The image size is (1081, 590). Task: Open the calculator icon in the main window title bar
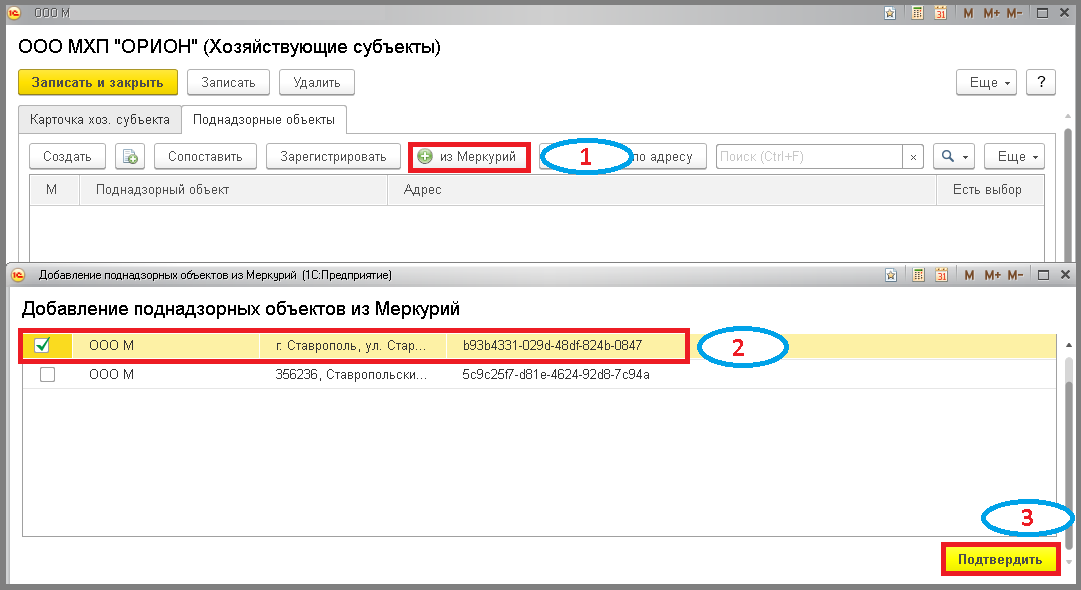tap(918, 13)
